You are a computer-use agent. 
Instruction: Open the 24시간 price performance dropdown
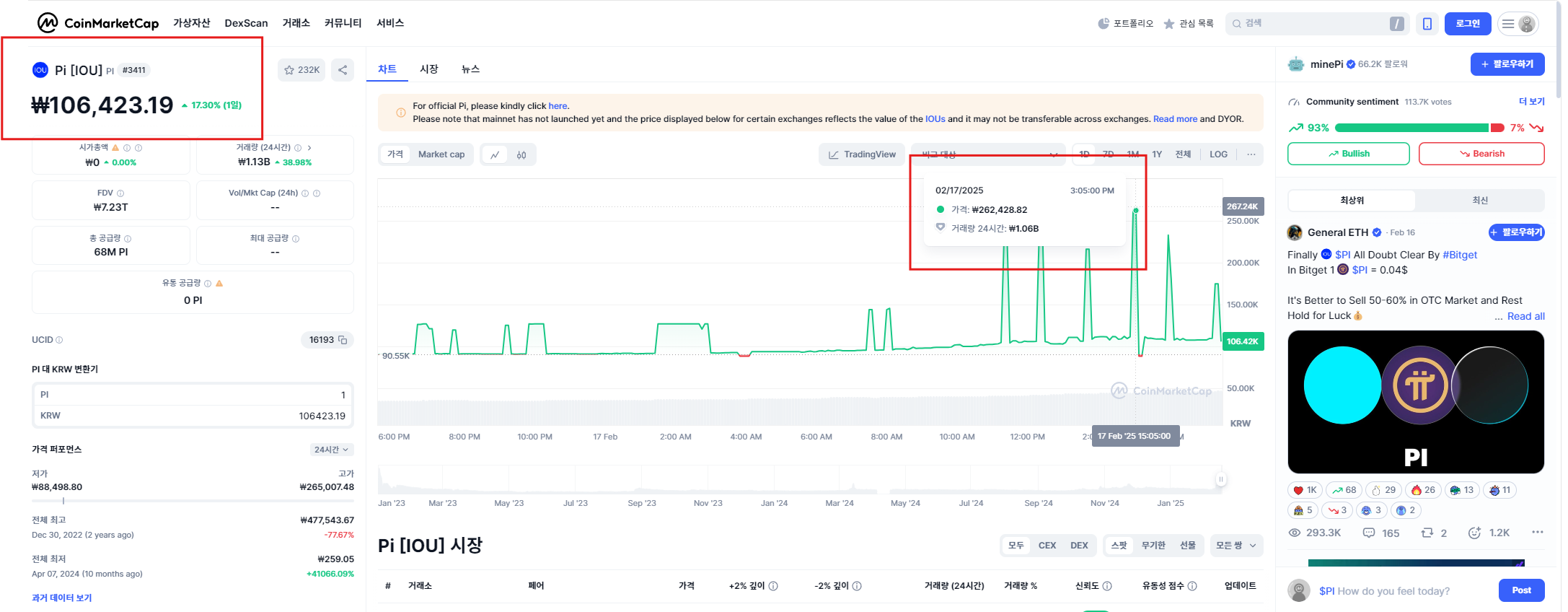click(x=332, y=450)
